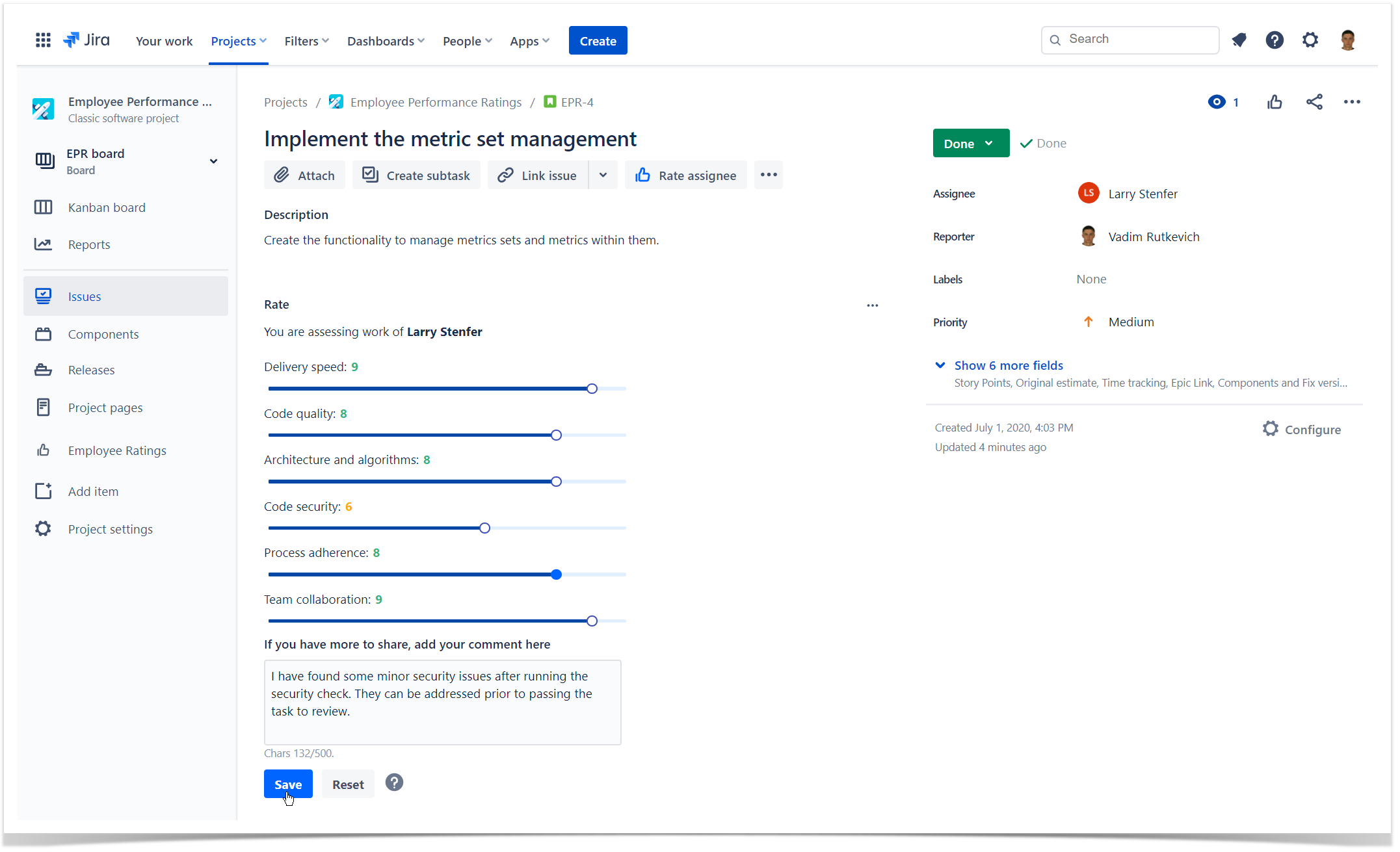1400x852 pixels.
Task: Click the Vadim Rutkevich reporter avatar
Action: coord(1089,236)
